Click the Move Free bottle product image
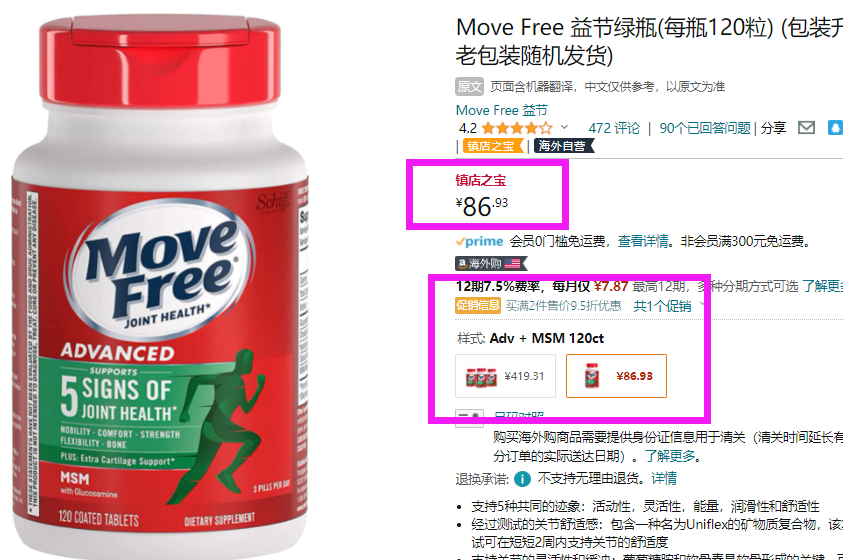 click(160, 287)
